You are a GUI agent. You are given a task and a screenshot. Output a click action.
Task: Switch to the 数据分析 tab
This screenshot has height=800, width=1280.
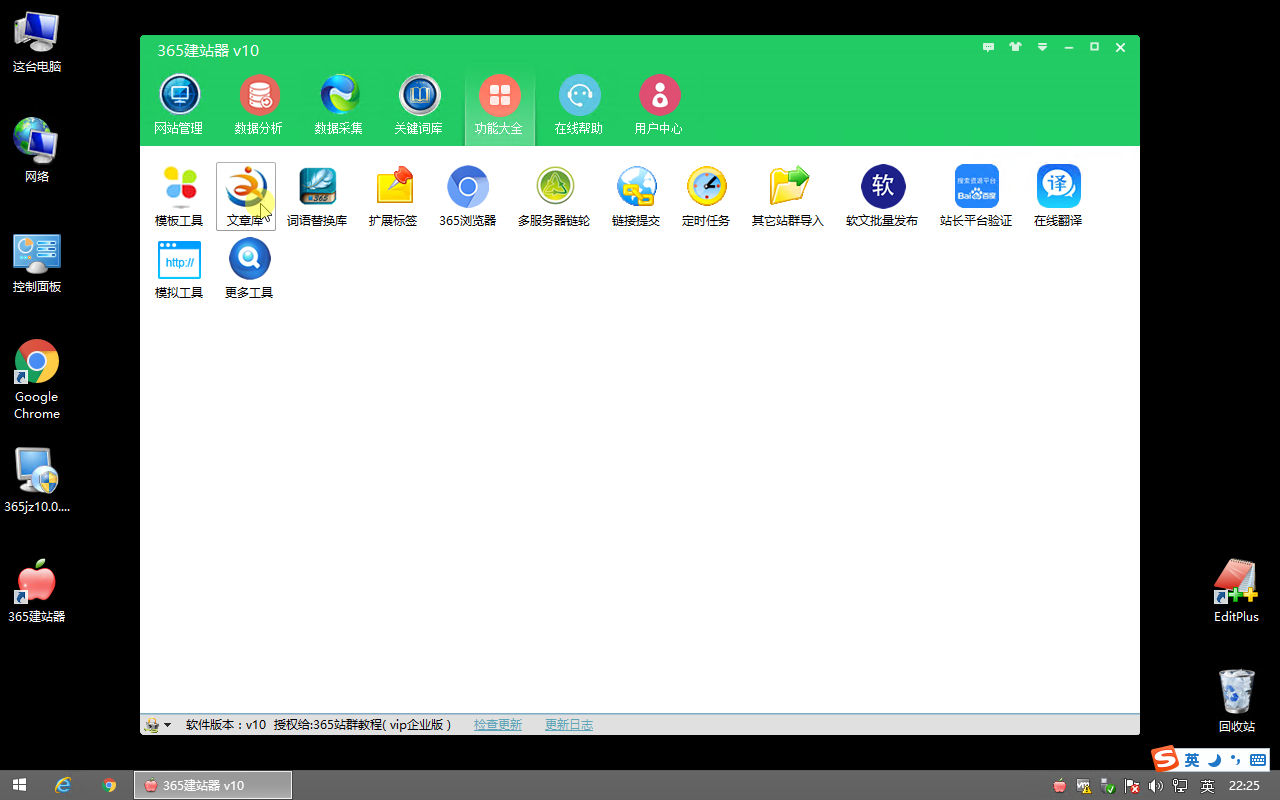[x=259, y=105]
